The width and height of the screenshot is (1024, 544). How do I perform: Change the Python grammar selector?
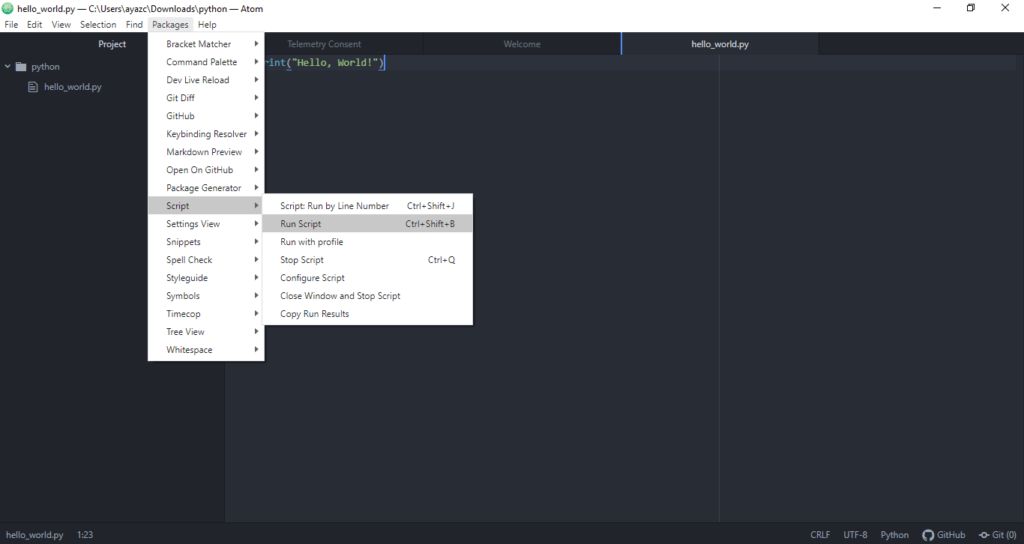894,534
